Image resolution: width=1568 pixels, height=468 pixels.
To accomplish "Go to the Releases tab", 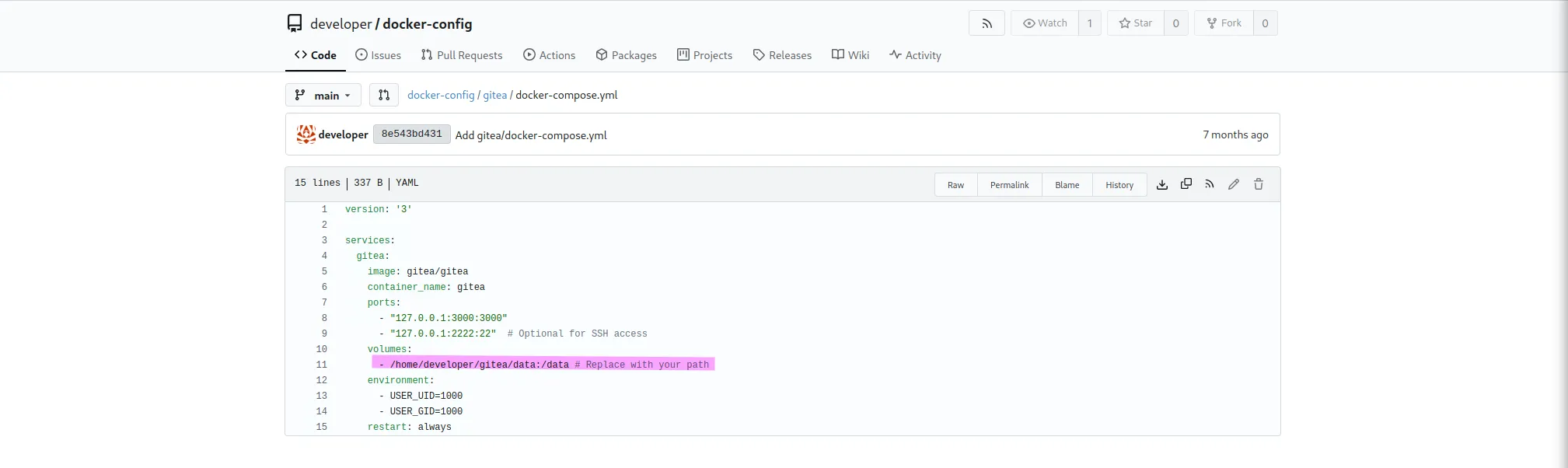I will click(782, 55).
